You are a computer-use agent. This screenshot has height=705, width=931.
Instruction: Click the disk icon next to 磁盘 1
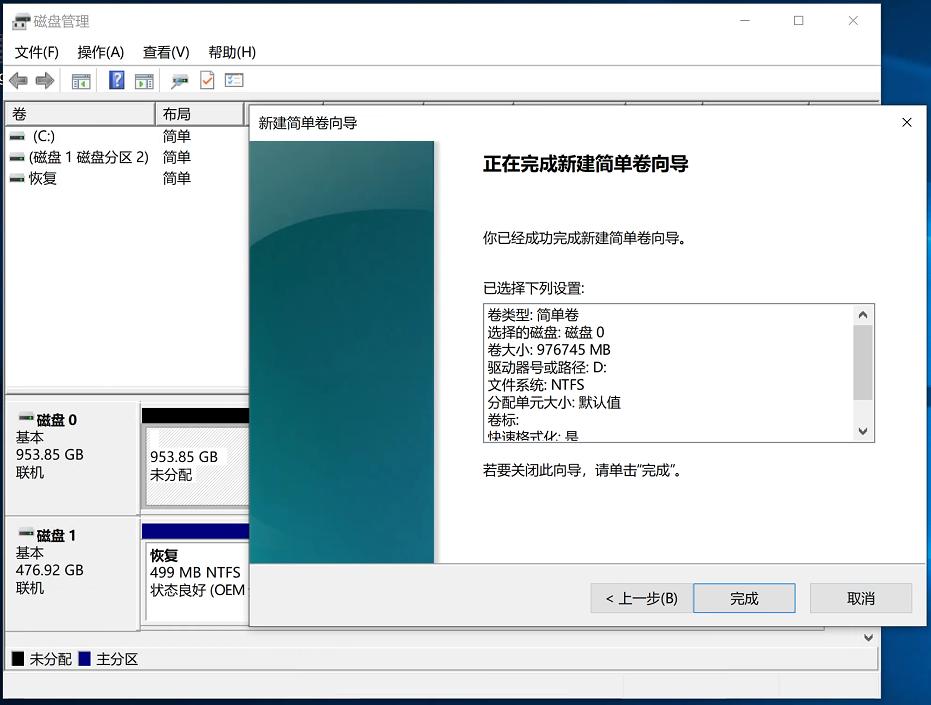pyautogui.click(x=27, y=535)
